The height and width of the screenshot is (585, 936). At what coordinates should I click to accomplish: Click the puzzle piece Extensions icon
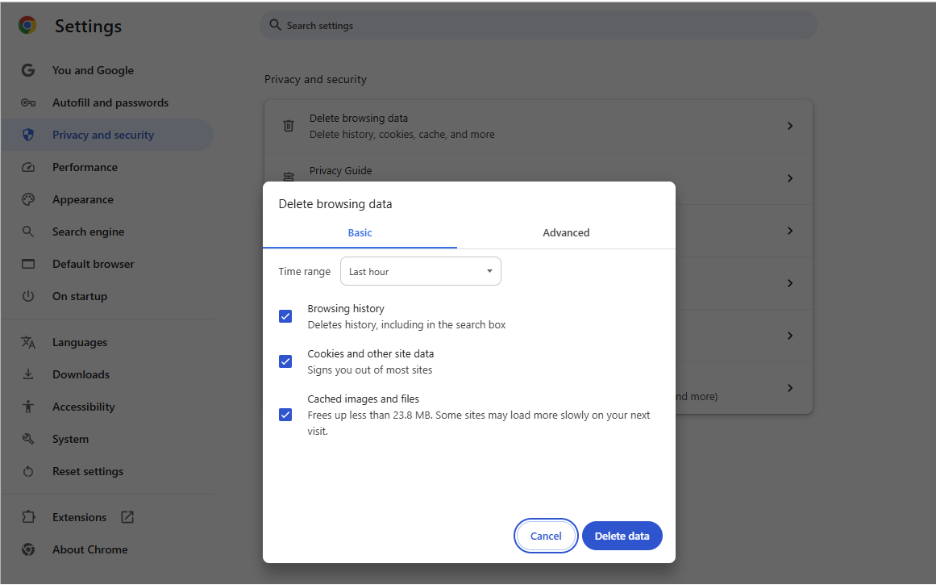click(x=28, y=517)
